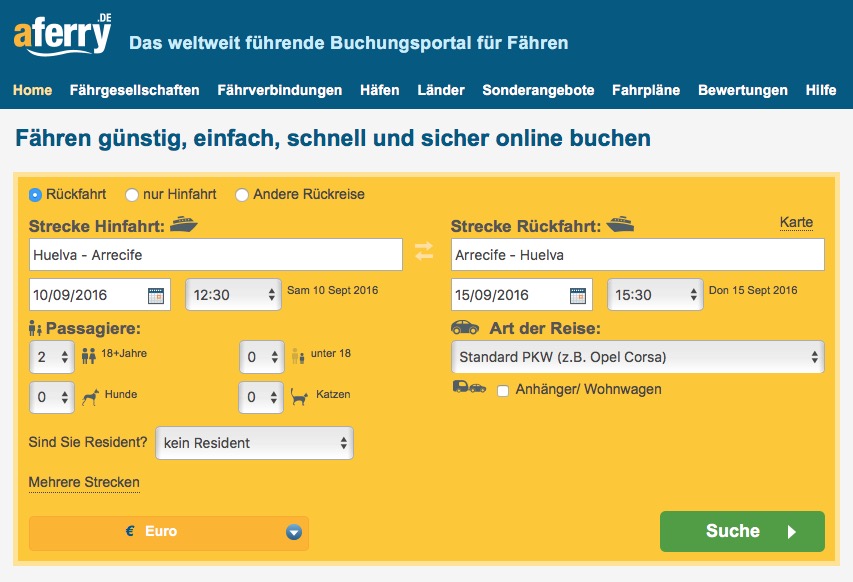Open the Art der Reise vehicle dropdown

[637, 357]
